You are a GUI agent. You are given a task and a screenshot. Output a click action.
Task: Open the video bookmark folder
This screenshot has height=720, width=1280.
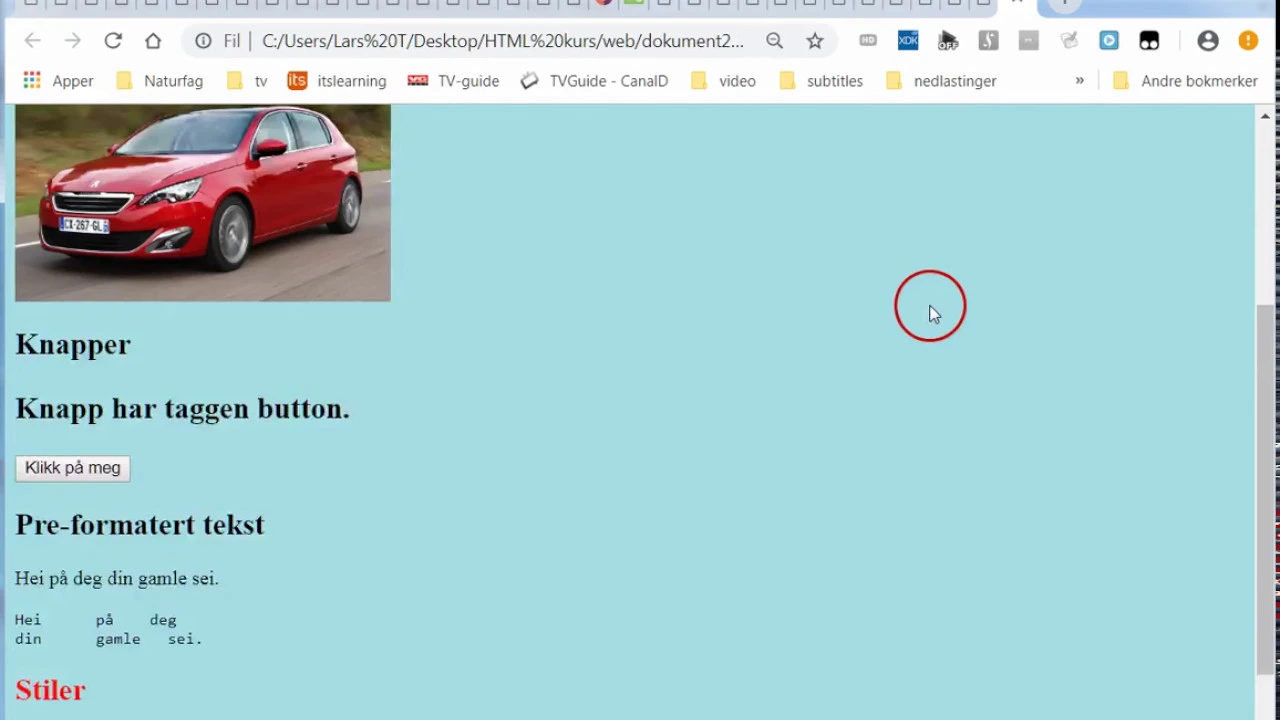pyautogui.click(x=723, y=81)
